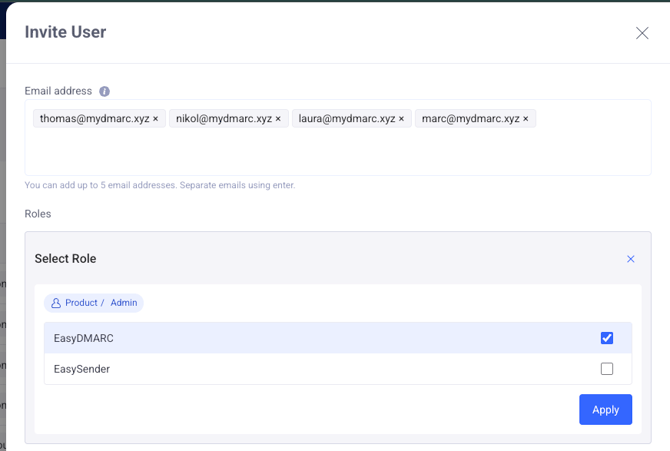Check the EasySender checkbox
Image resolution: width=670 pixels, height=451 pixels.
606,369
